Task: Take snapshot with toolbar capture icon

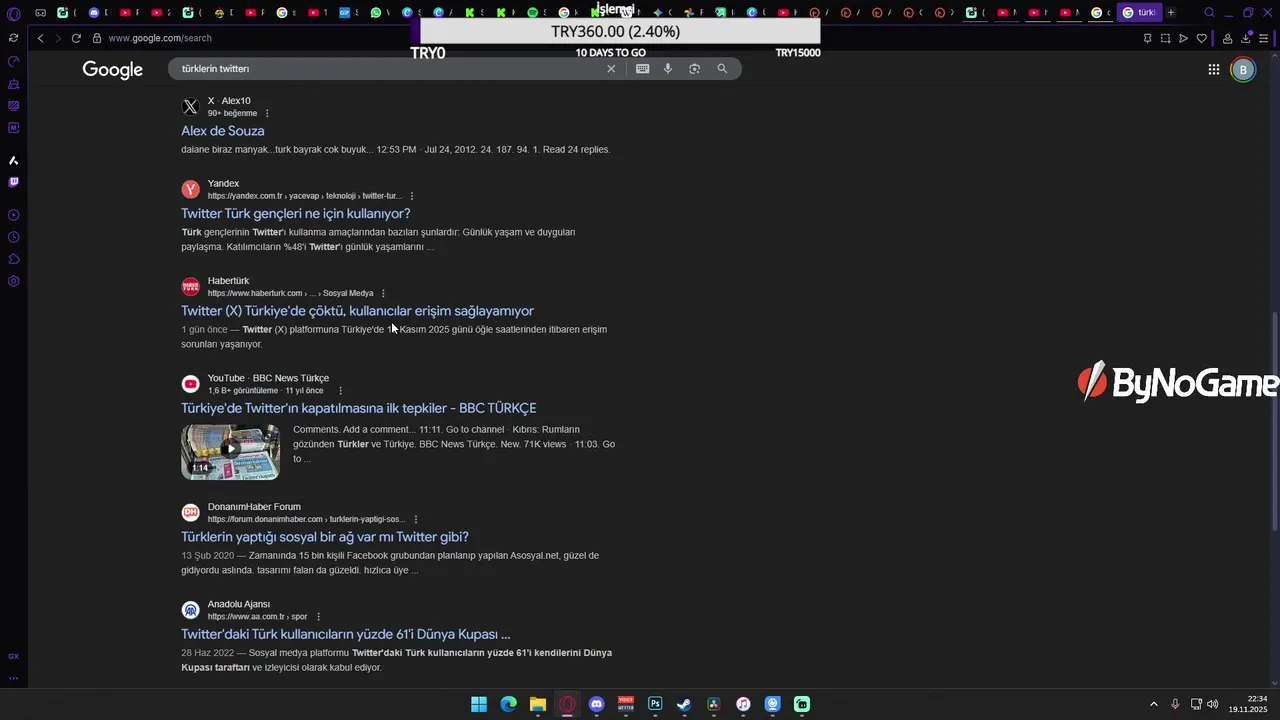Action: point(1165,38)
